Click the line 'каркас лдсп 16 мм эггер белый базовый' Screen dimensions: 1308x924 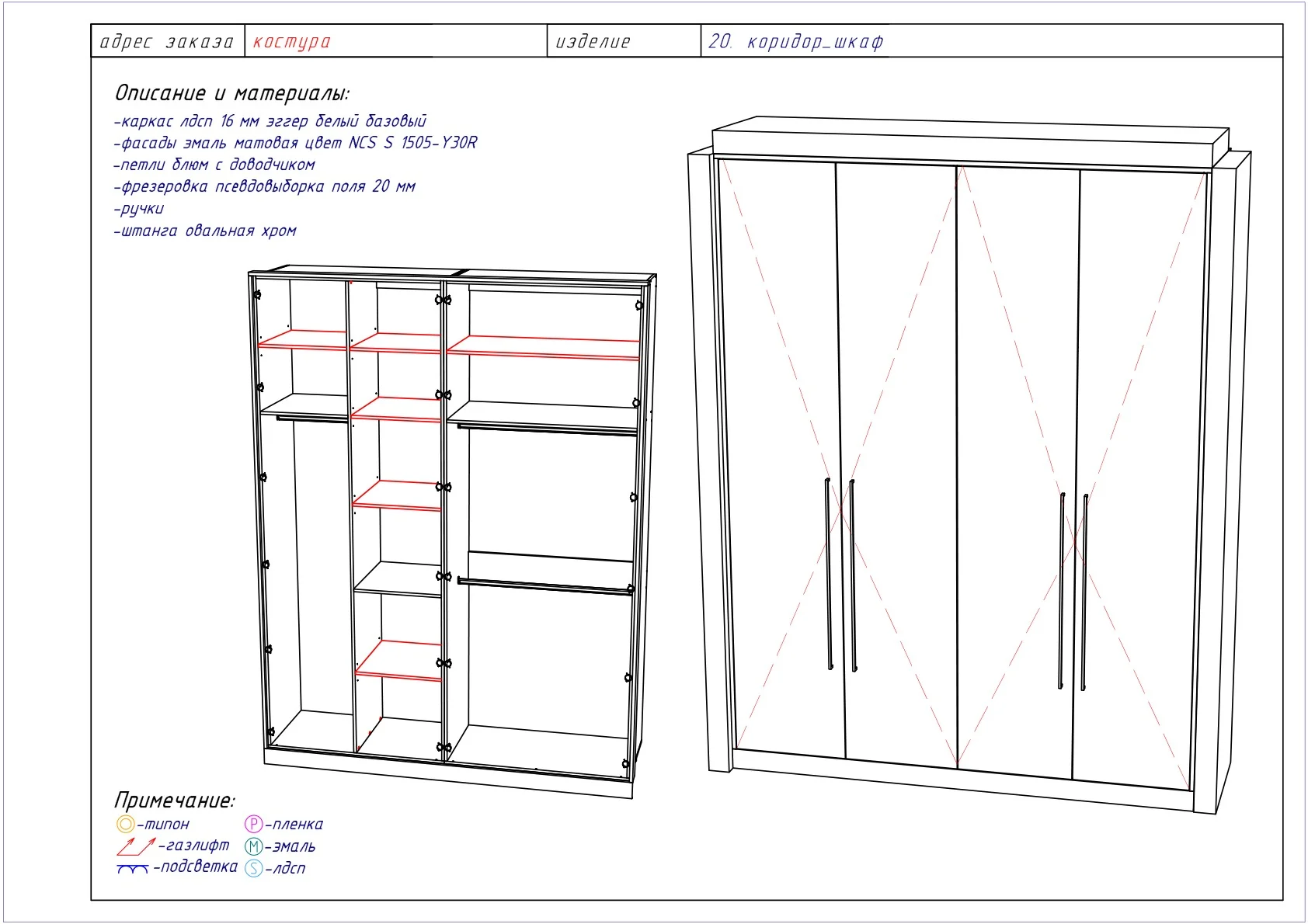click(270, 121)
